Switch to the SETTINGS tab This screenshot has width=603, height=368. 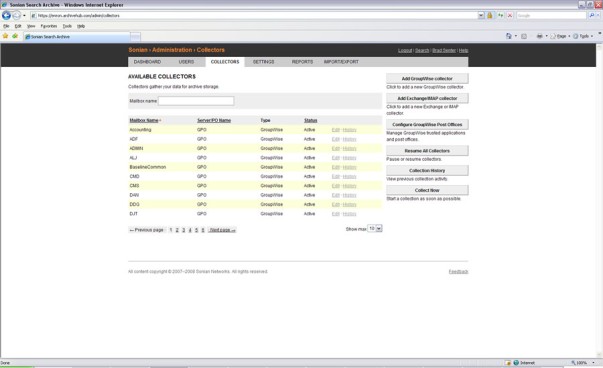pyautogui.click(x=263, y=62)
